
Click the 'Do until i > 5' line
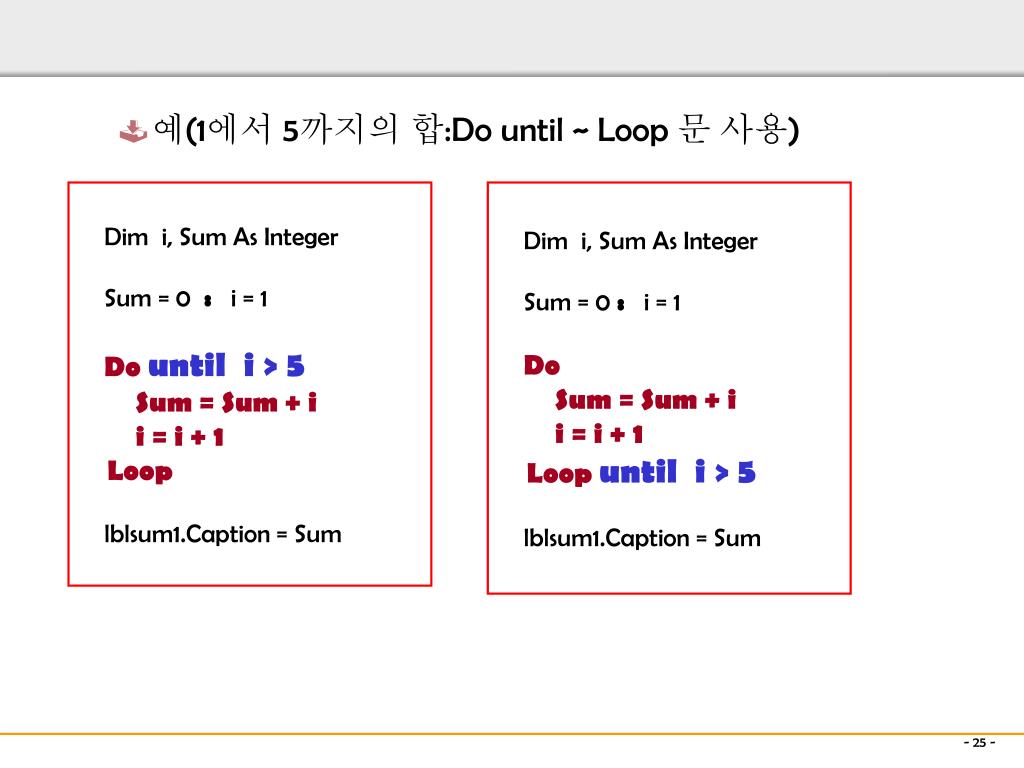[204, 366]
